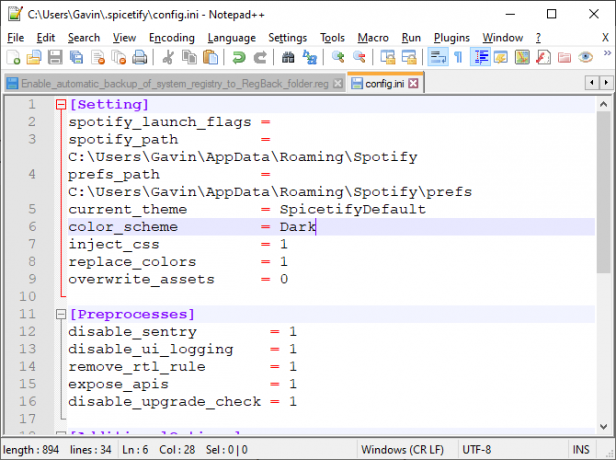Click the INS insert mode indicator
The height and width of the screenshot is (460, 616).
(x=581, y=449)
